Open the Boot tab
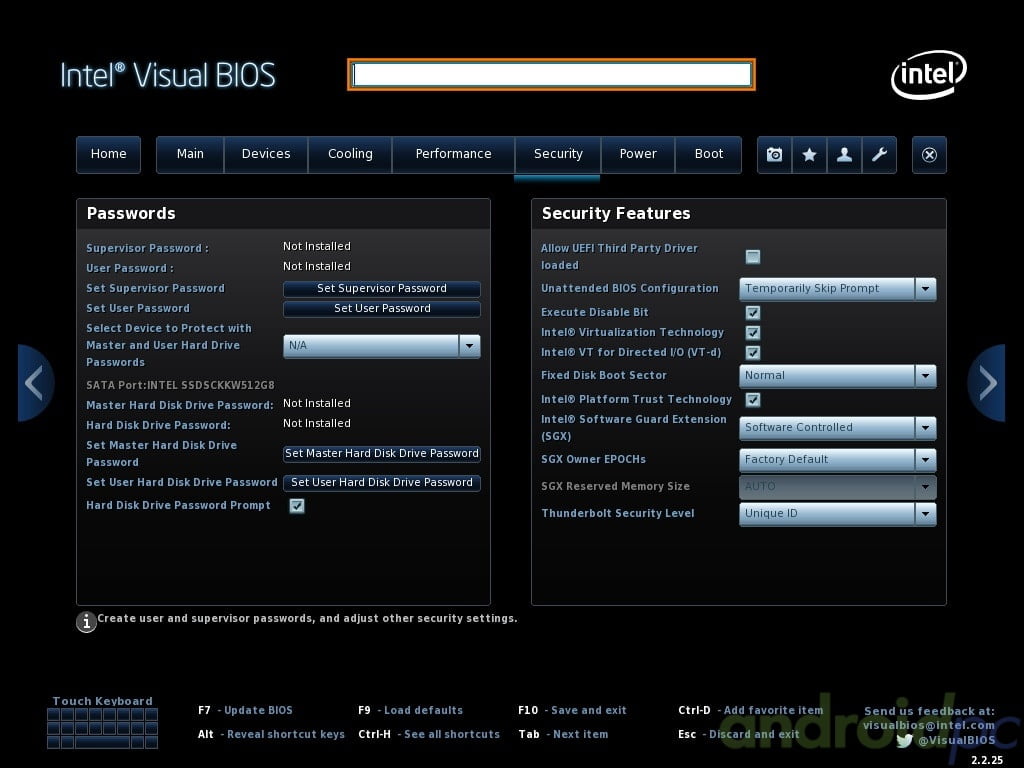Image resolution: width=1024 pixels, height=768 pixels. 708,154
